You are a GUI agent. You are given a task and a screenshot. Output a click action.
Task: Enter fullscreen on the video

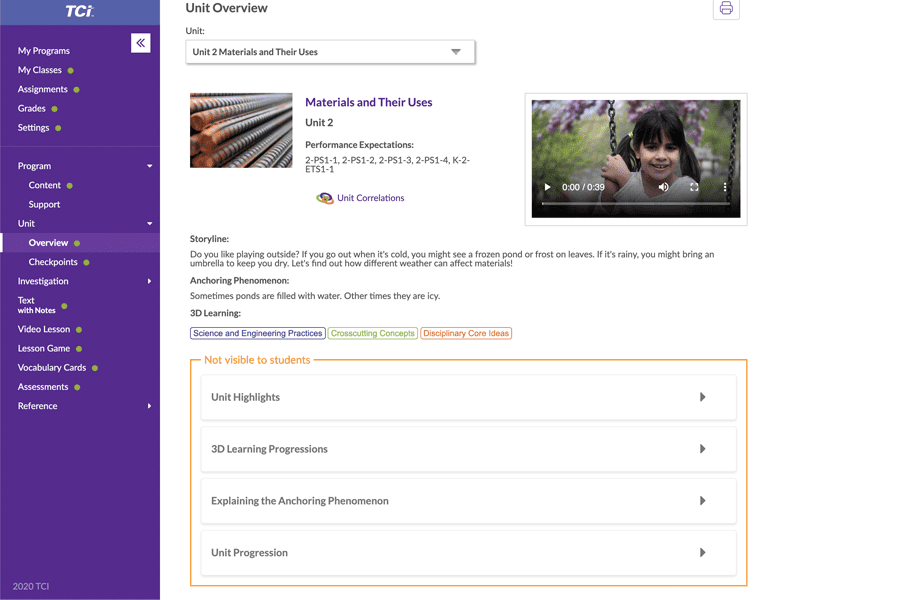pyautogui.click(x=694, y=187)
